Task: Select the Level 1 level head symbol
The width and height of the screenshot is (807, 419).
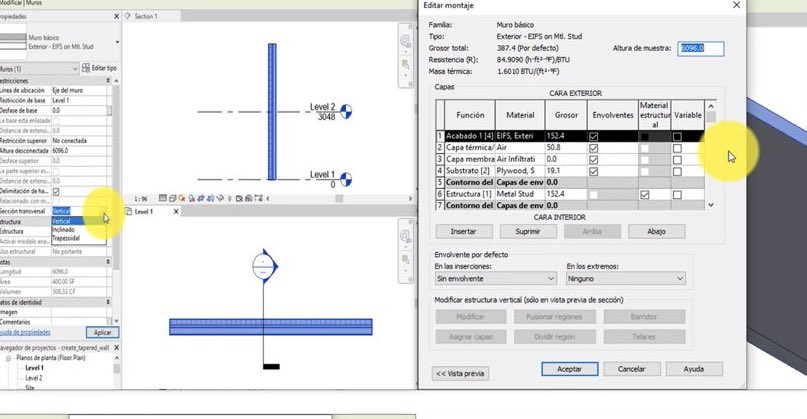Action: coord(346,179)
